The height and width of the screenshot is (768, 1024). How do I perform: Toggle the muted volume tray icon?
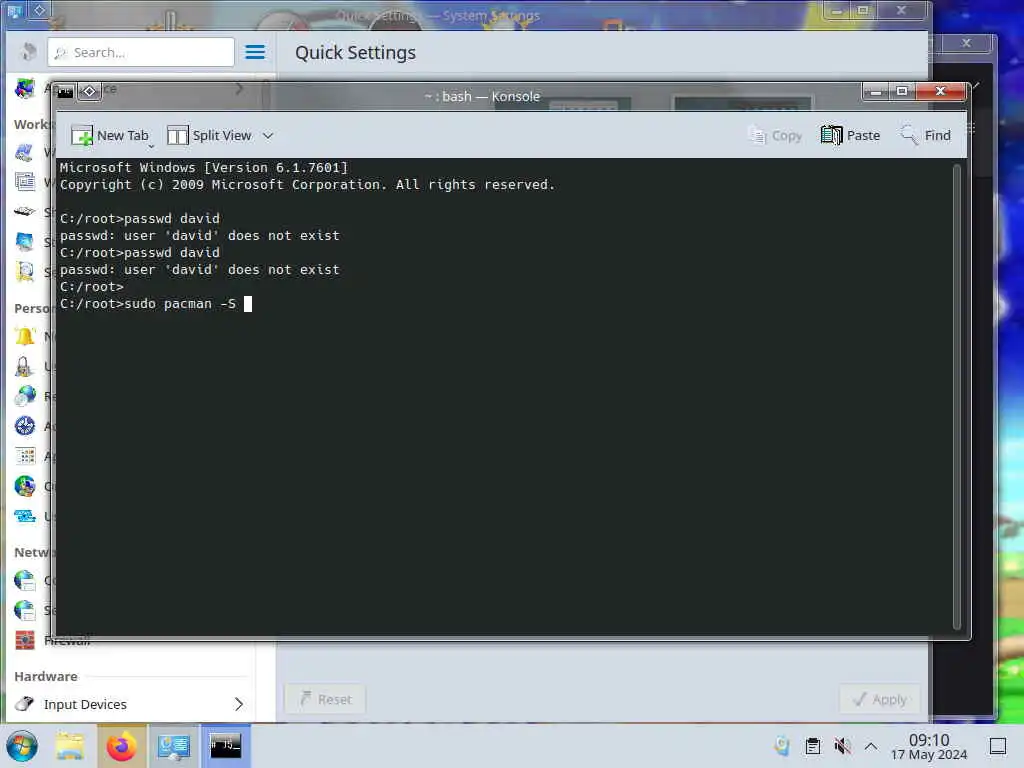point(842,746)
